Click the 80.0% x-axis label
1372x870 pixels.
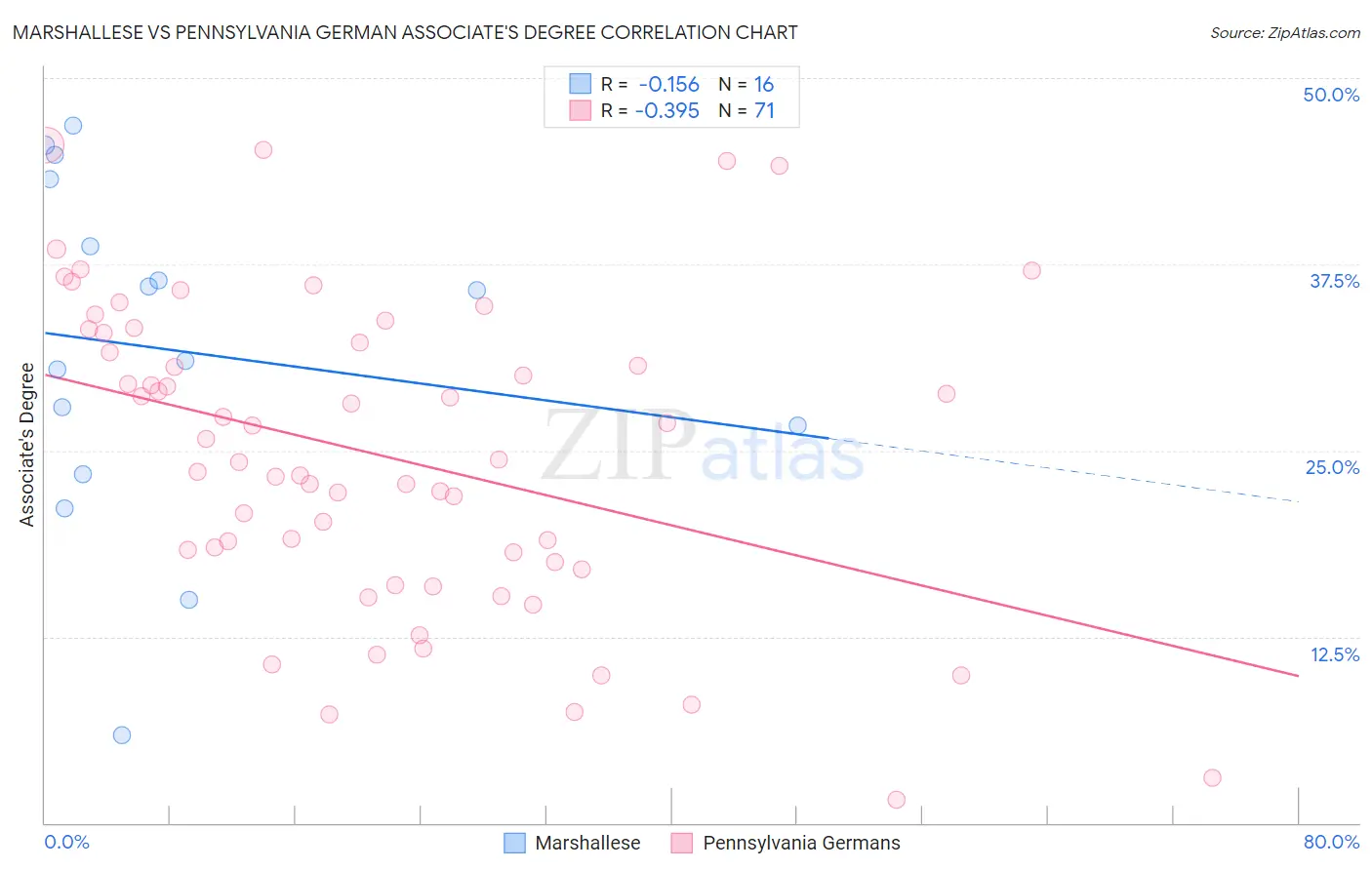point(1331,842)
